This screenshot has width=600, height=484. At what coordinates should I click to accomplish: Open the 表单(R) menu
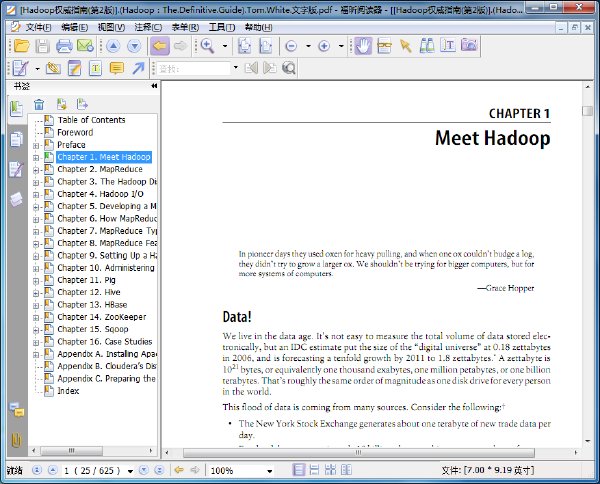click(x=185, y=27)
